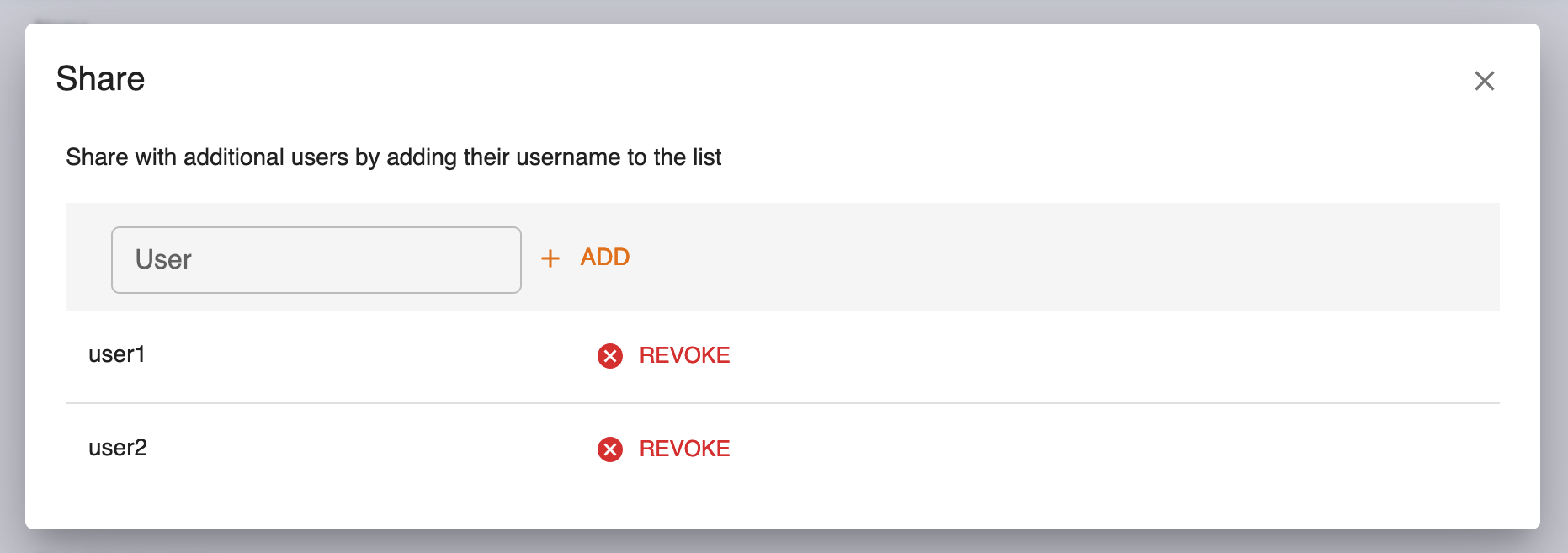This screenshot has width=1568, height=553.
Task: Select the user1 name in the list
Action: [117, 354]
